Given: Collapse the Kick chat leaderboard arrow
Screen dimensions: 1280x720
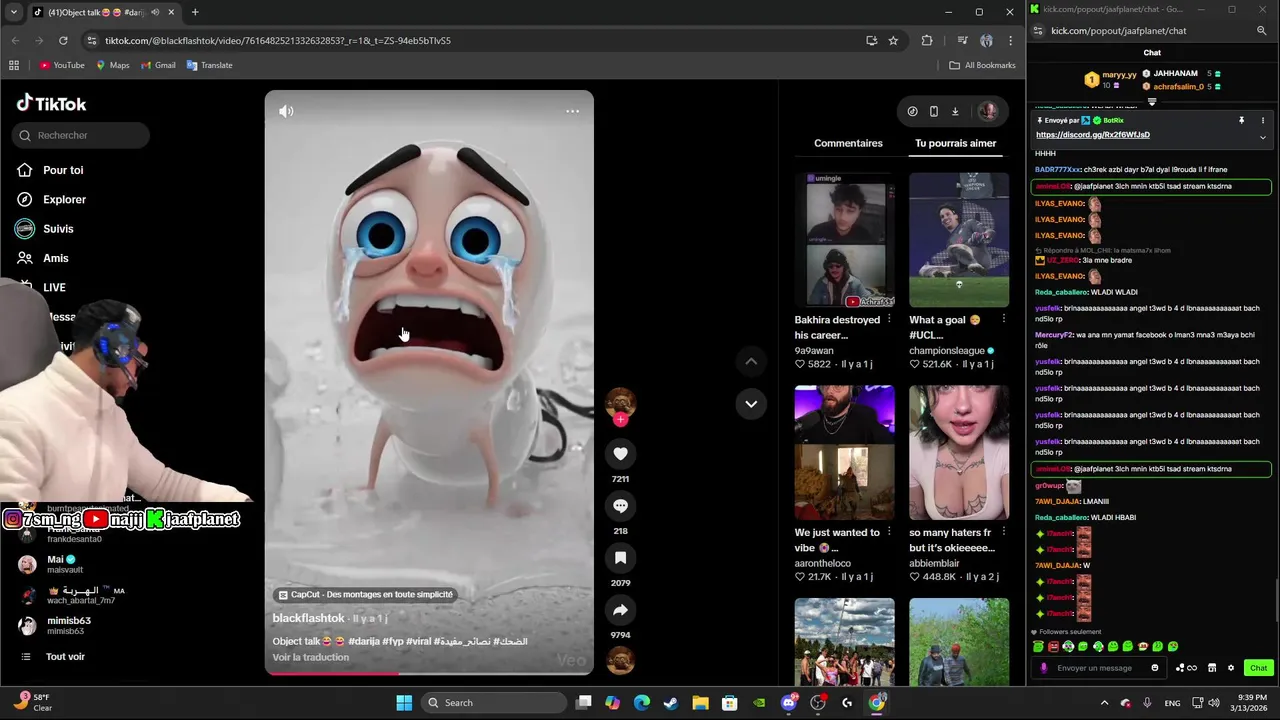Looking at the screenshot, I should click(x=1152, y=101).
